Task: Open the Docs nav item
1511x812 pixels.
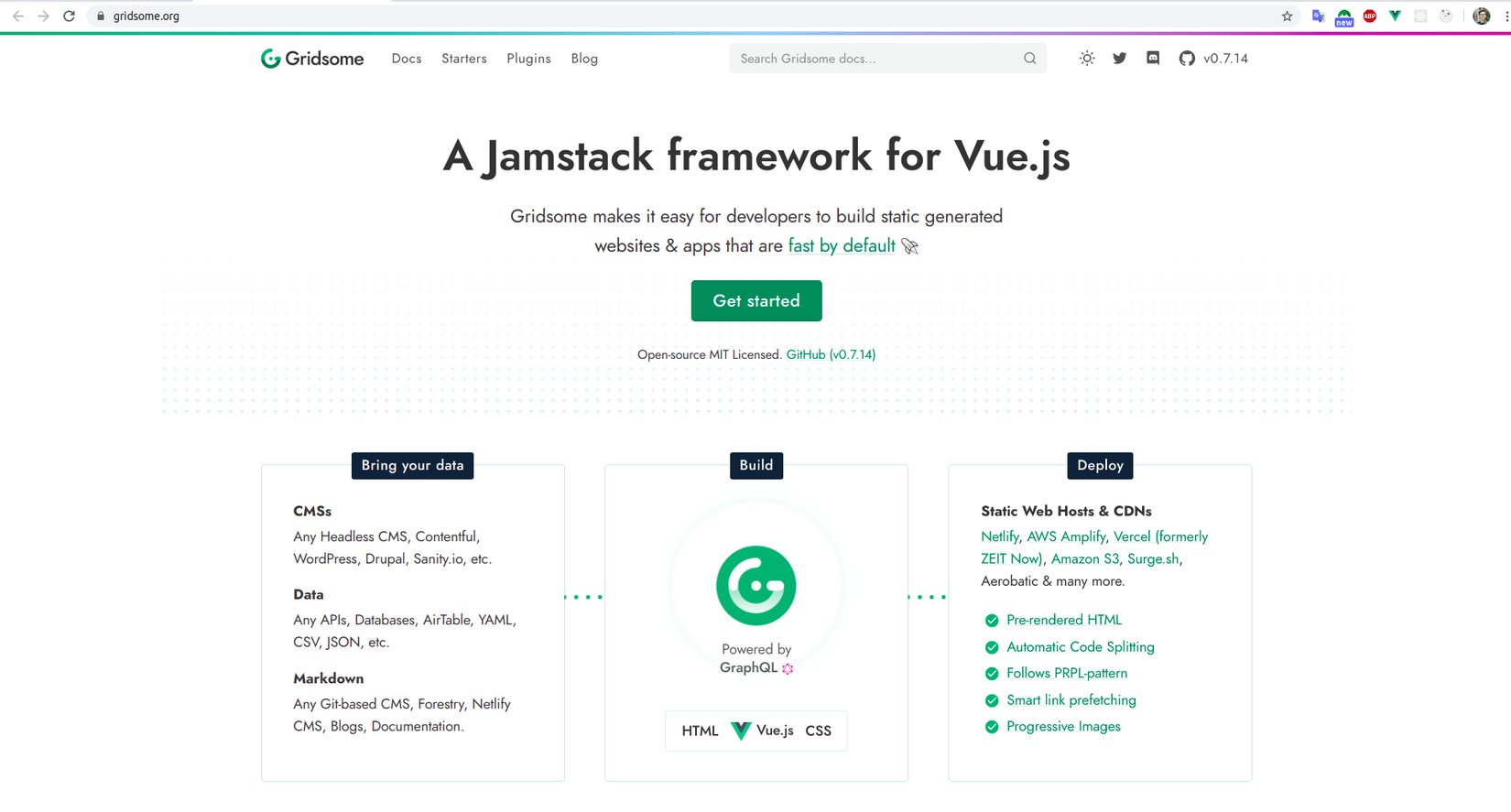Action: point(407,59)
